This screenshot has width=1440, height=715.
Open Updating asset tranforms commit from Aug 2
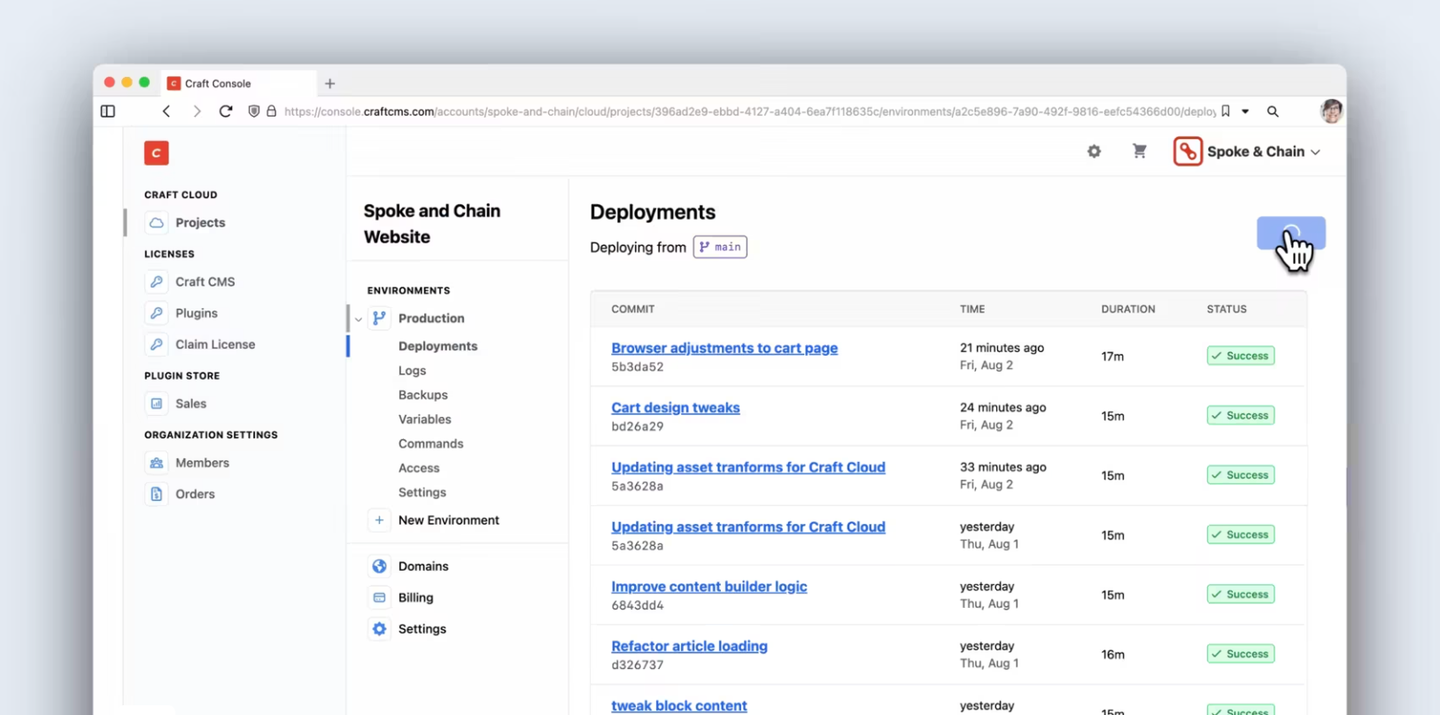click(748, 467)
